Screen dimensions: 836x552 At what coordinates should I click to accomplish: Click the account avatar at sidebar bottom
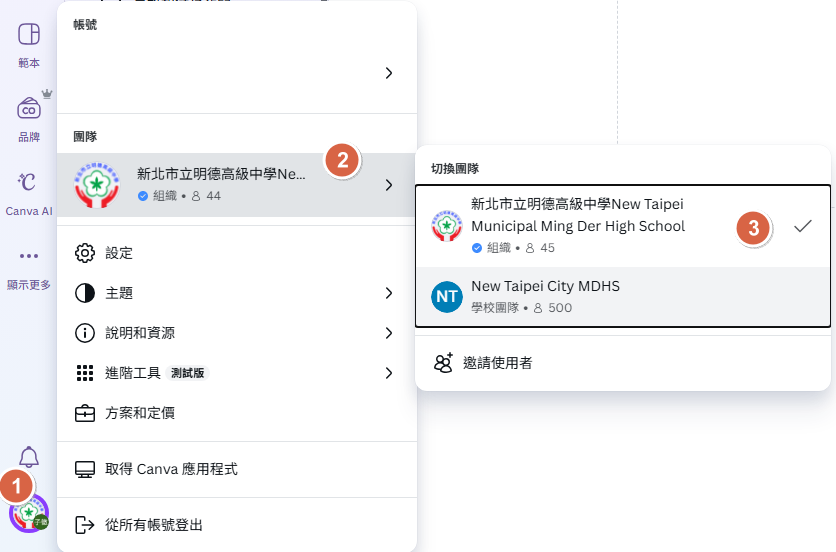point(29,514)
